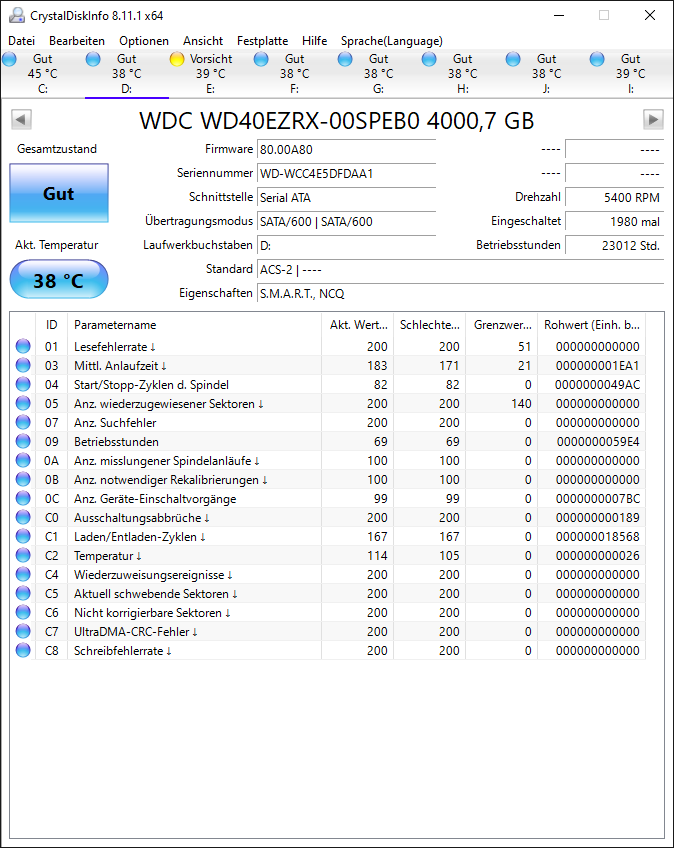Click status orb of Mittl. Anlaufzeit row

point(23,365)
